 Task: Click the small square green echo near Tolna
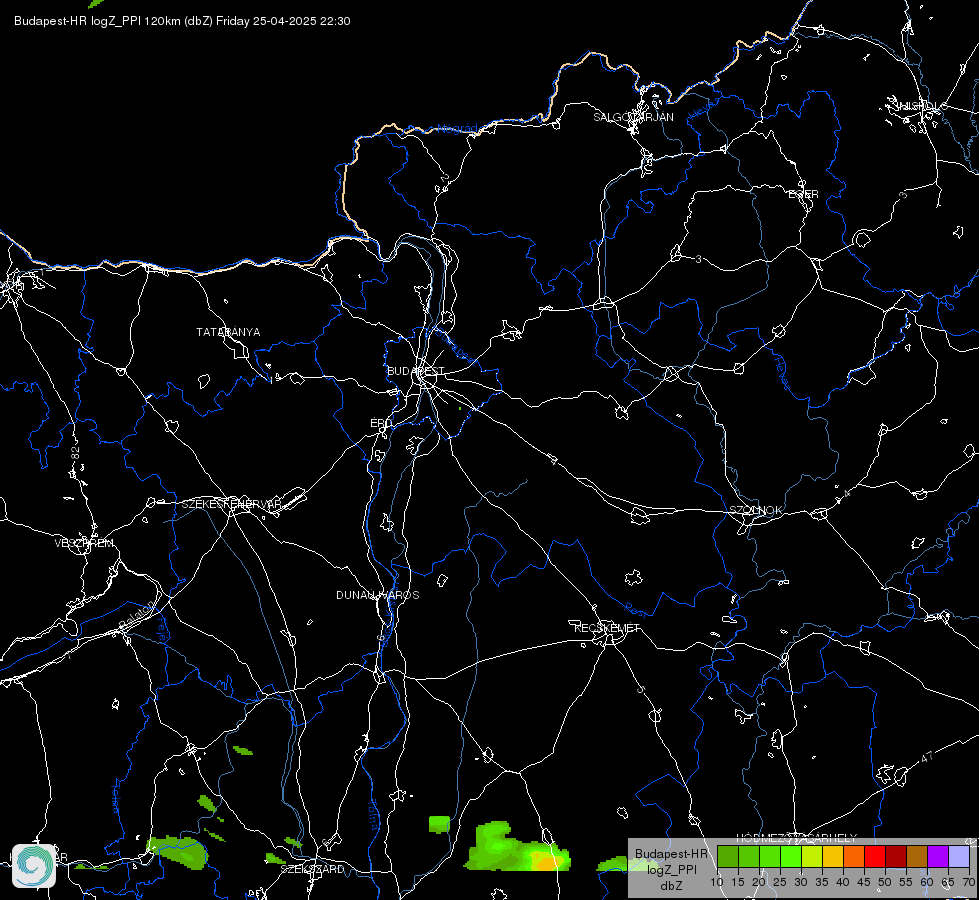439,824
